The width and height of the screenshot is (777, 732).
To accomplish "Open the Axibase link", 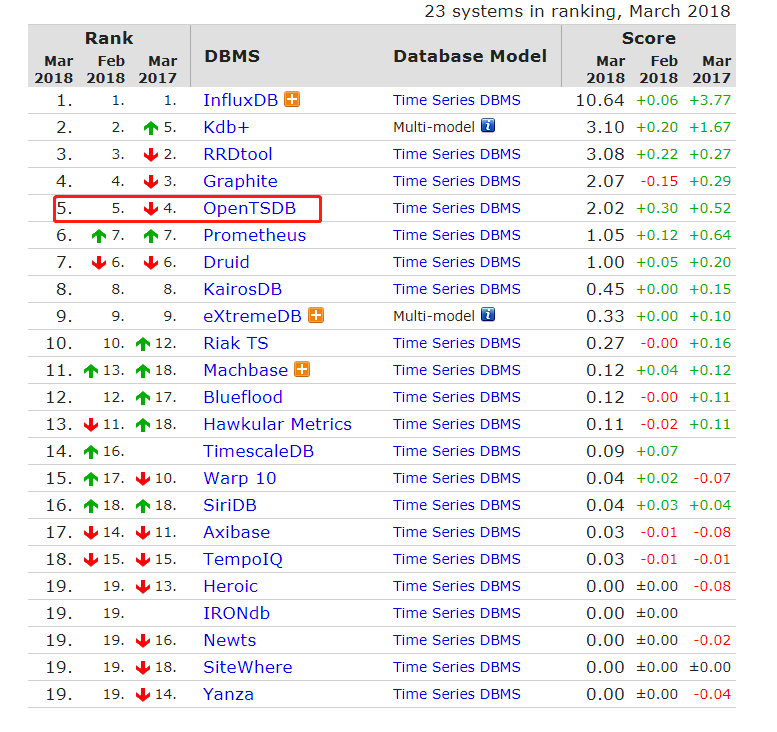I will (x=237, y=532).
